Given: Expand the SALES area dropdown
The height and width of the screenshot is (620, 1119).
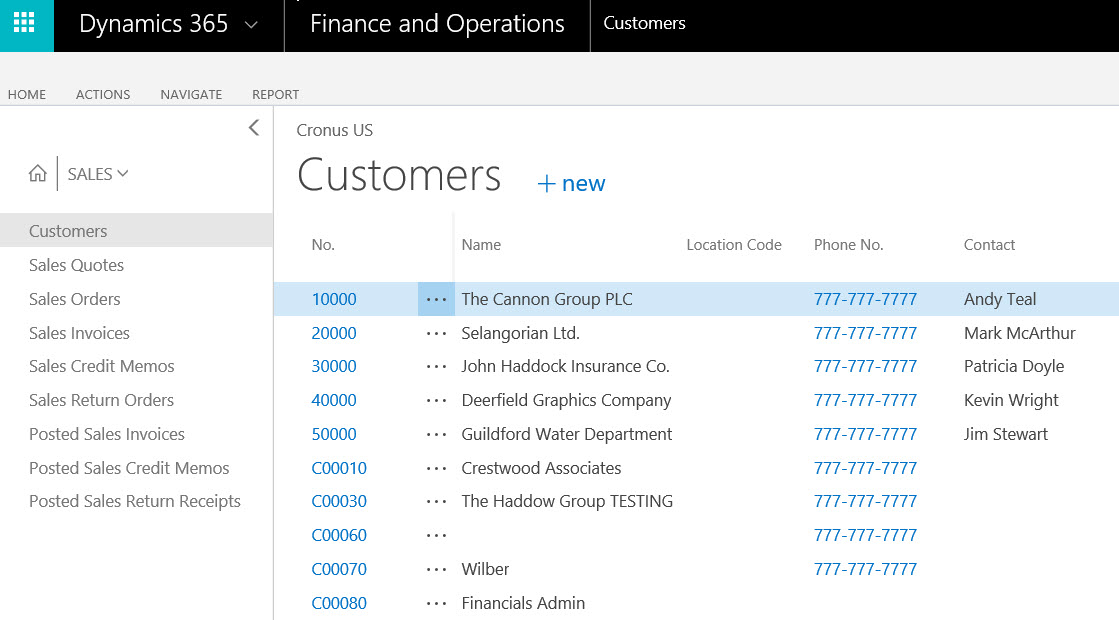Looking at the screenshot, I should (x=98, y=174).
